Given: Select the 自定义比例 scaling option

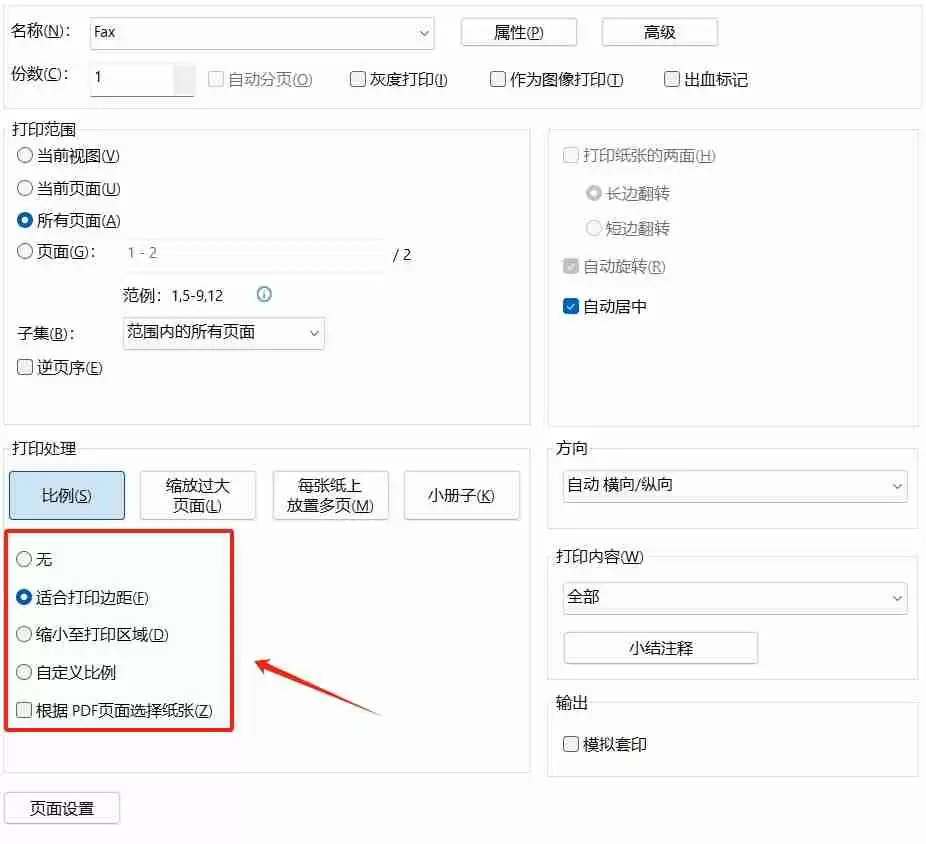Looking at the screenshot, I should coord(24,672).
